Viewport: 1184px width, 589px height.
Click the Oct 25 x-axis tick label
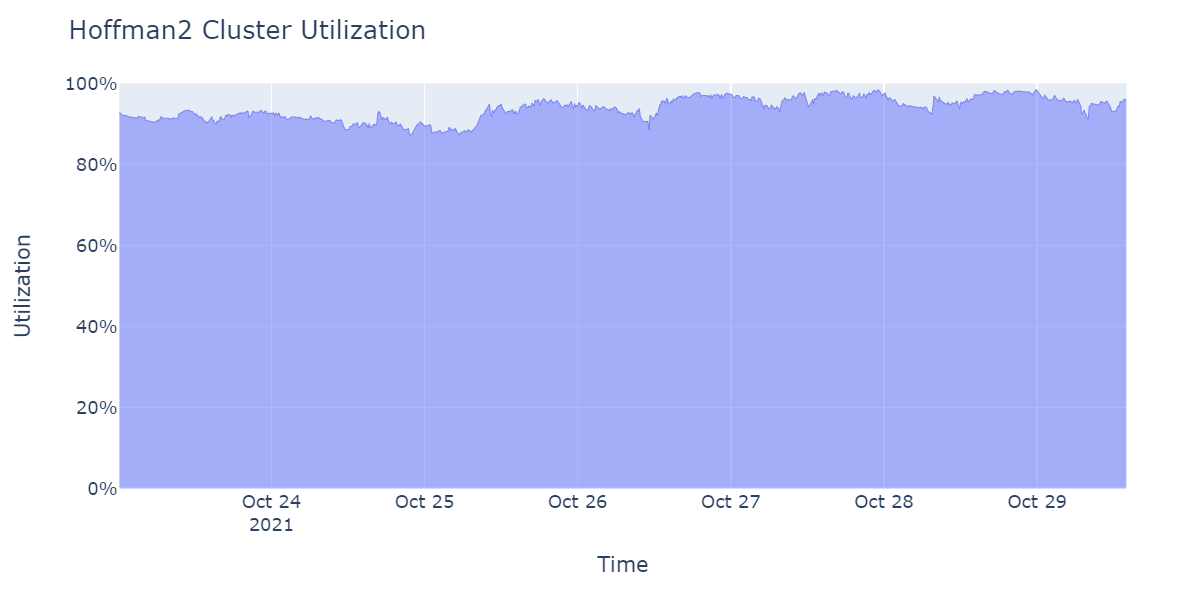(424, 502)
